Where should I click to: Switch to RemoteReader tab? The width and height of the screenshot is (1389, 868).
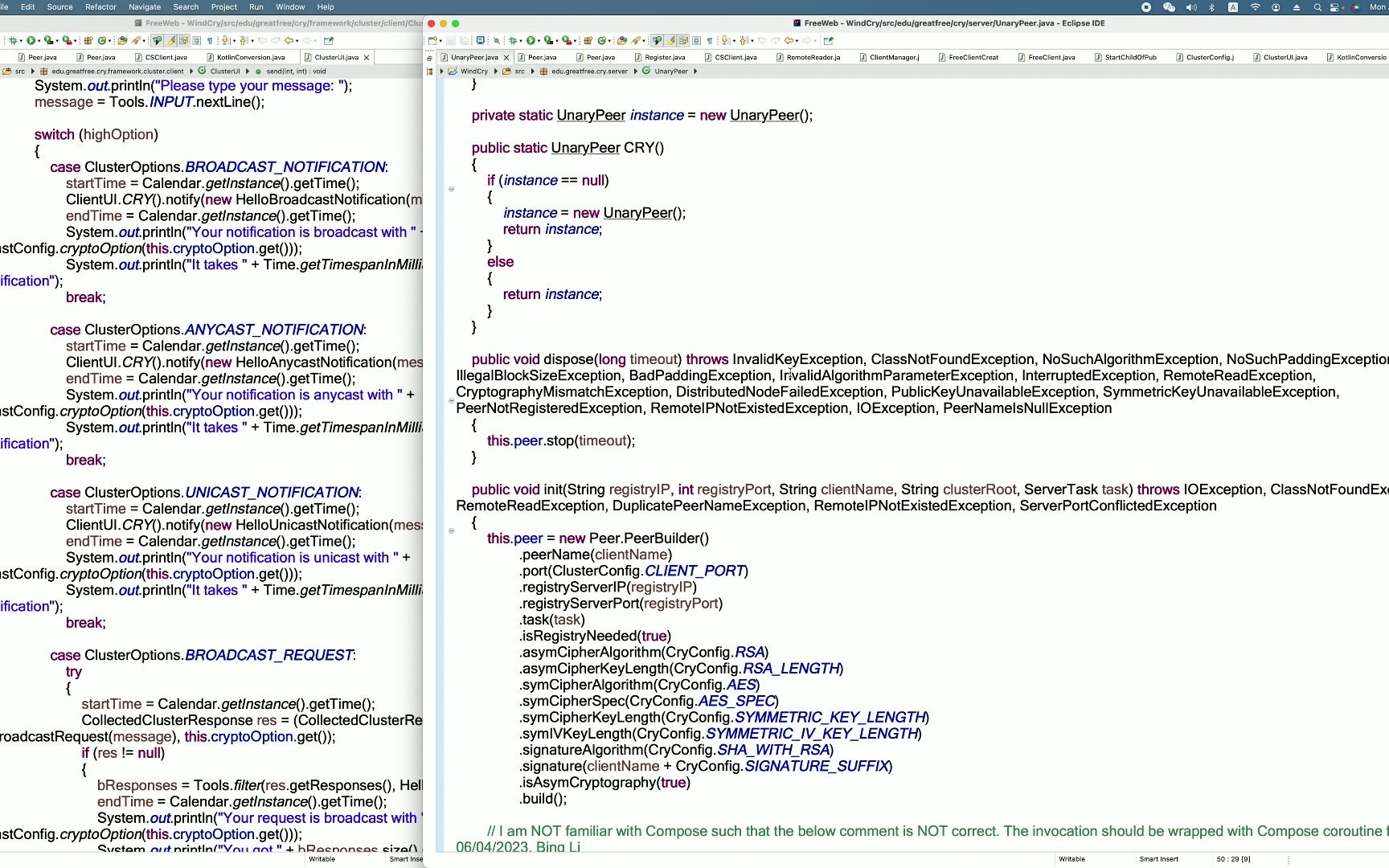(x=808, y=57)
